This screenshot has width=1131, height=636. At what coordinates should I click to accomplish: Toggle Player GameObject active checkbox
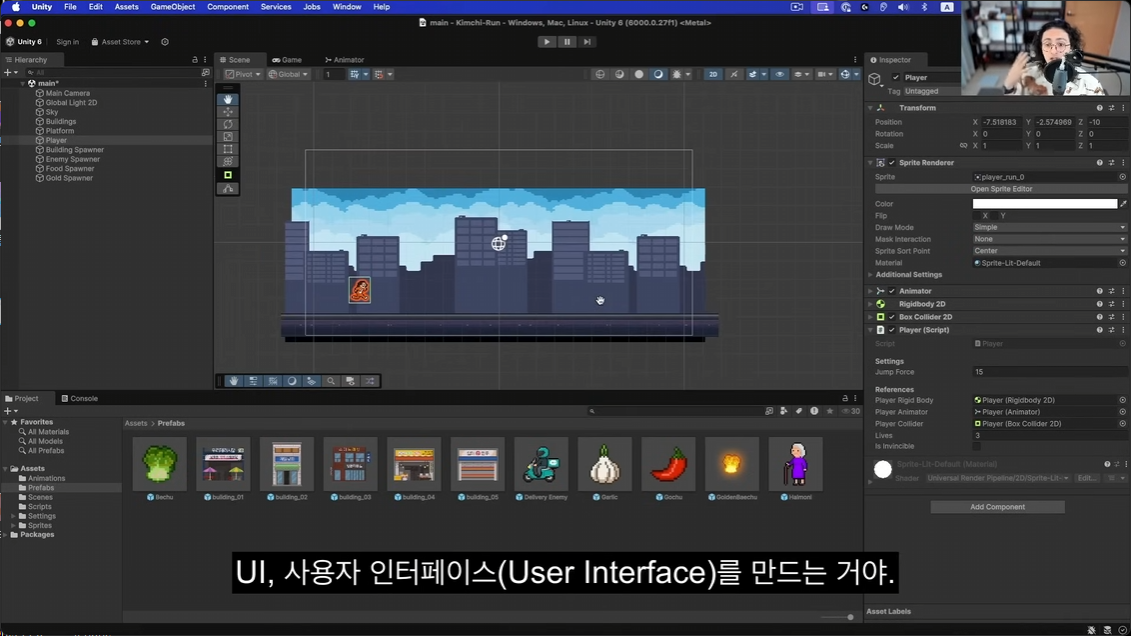896,78
